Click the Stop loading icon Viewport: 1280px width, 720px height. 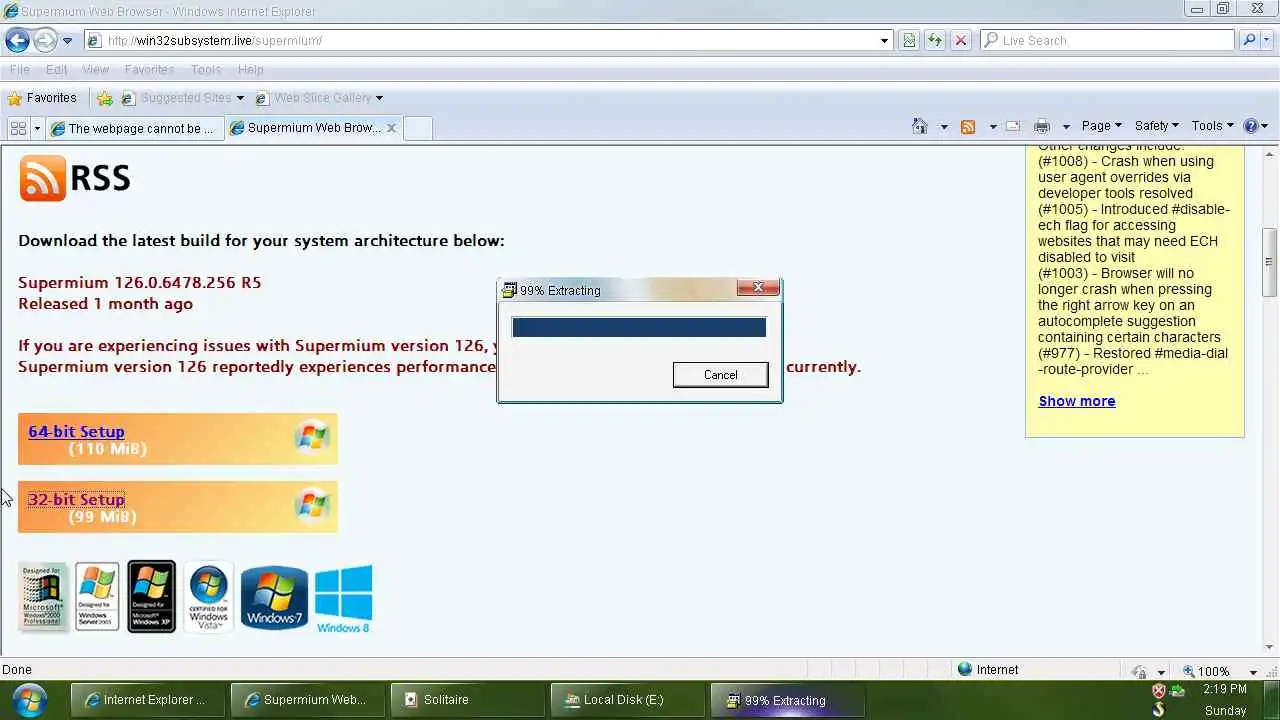[x=961, y=41]
